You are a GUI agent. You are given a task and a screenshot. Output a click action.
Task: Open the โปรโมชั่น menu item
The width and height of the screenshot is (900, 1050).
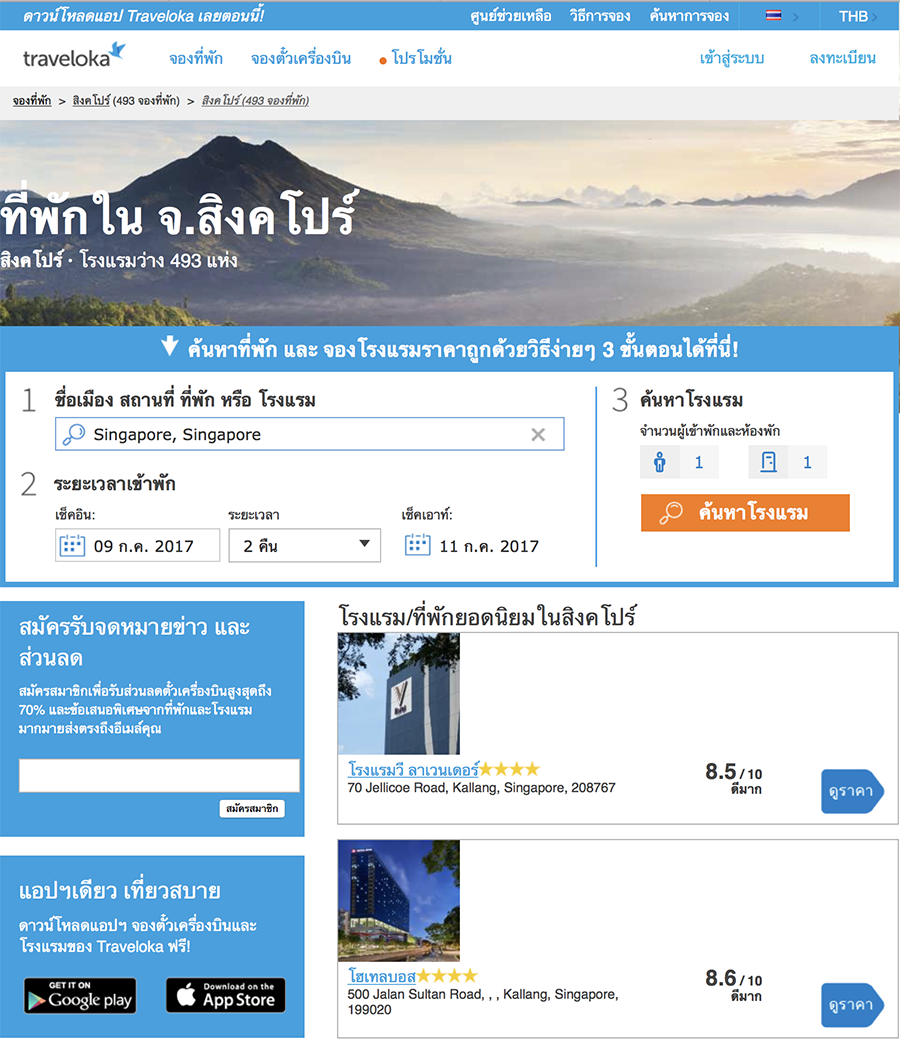coord(421,59)
